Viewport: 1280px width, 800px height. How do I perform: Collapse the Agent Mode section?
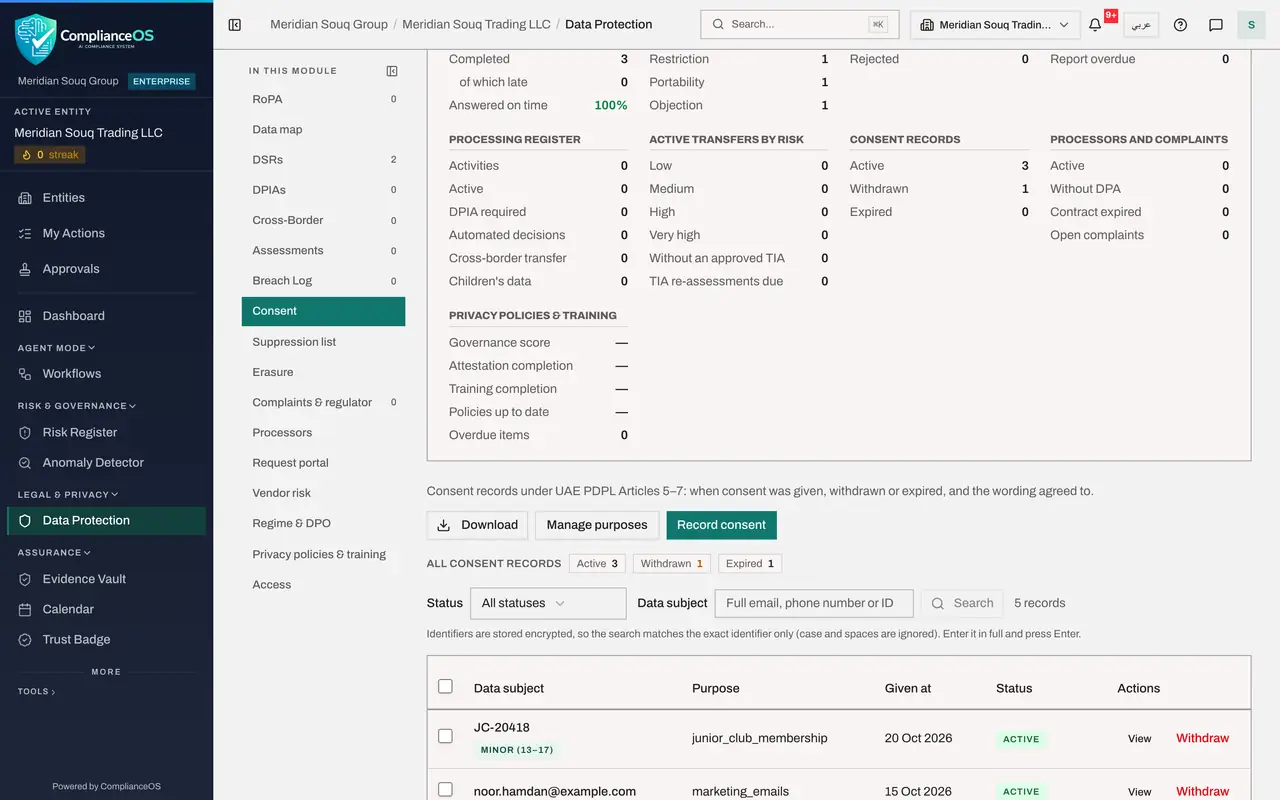[57, 348]
